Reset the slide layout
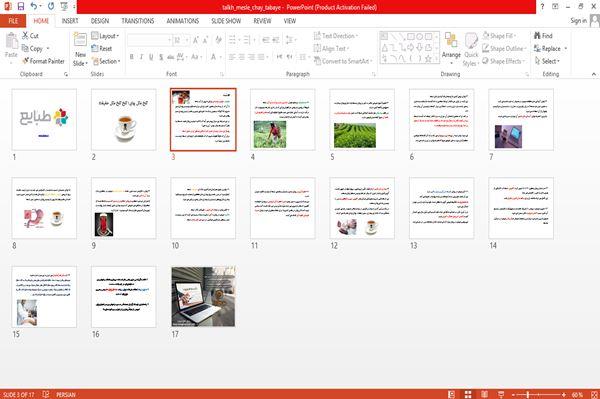The height and width of the screenshot is (399, 600). (x=102, y=49)
